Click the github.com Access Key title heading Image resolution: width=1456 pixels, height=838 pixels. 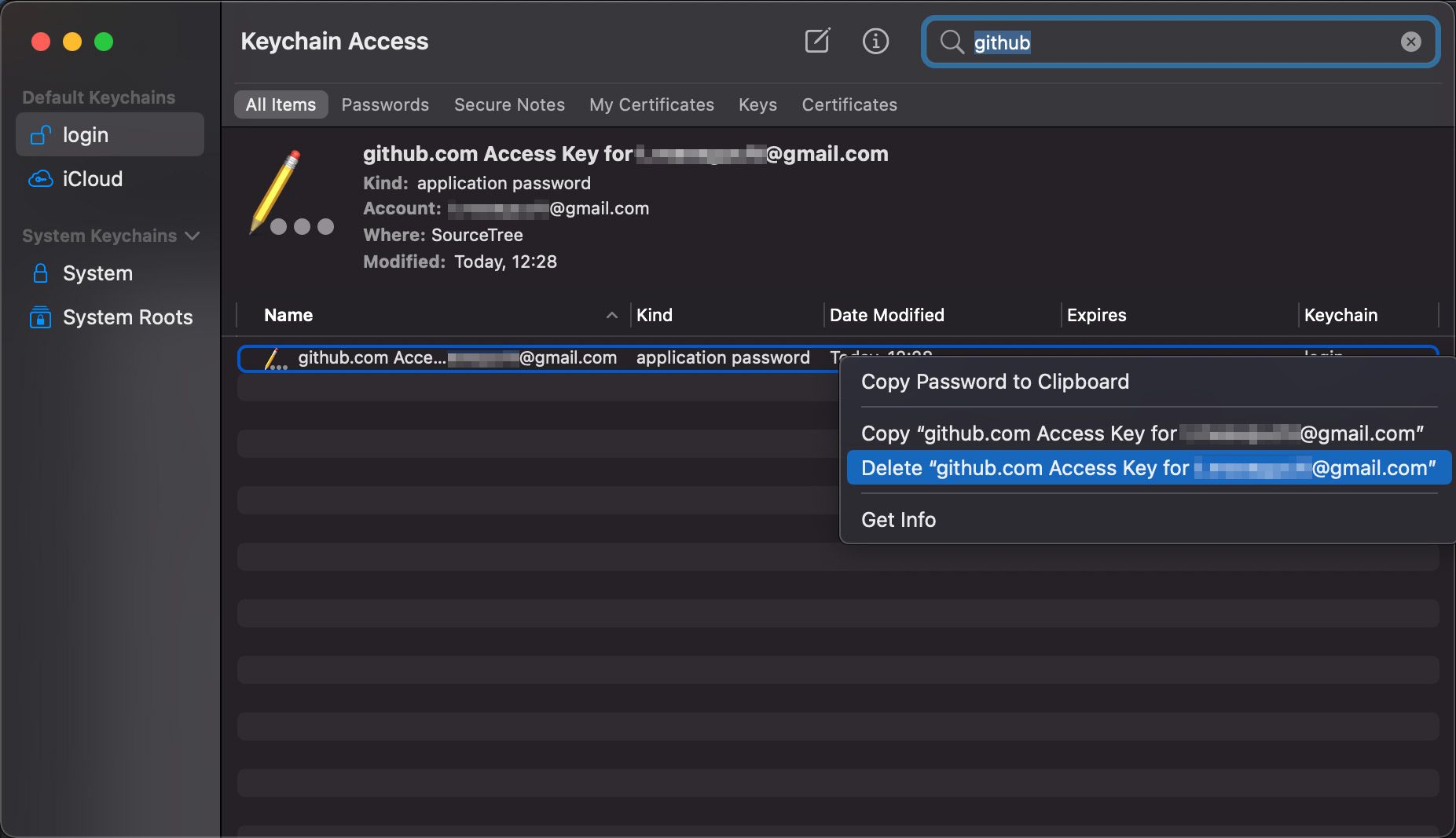coord(625,154)
